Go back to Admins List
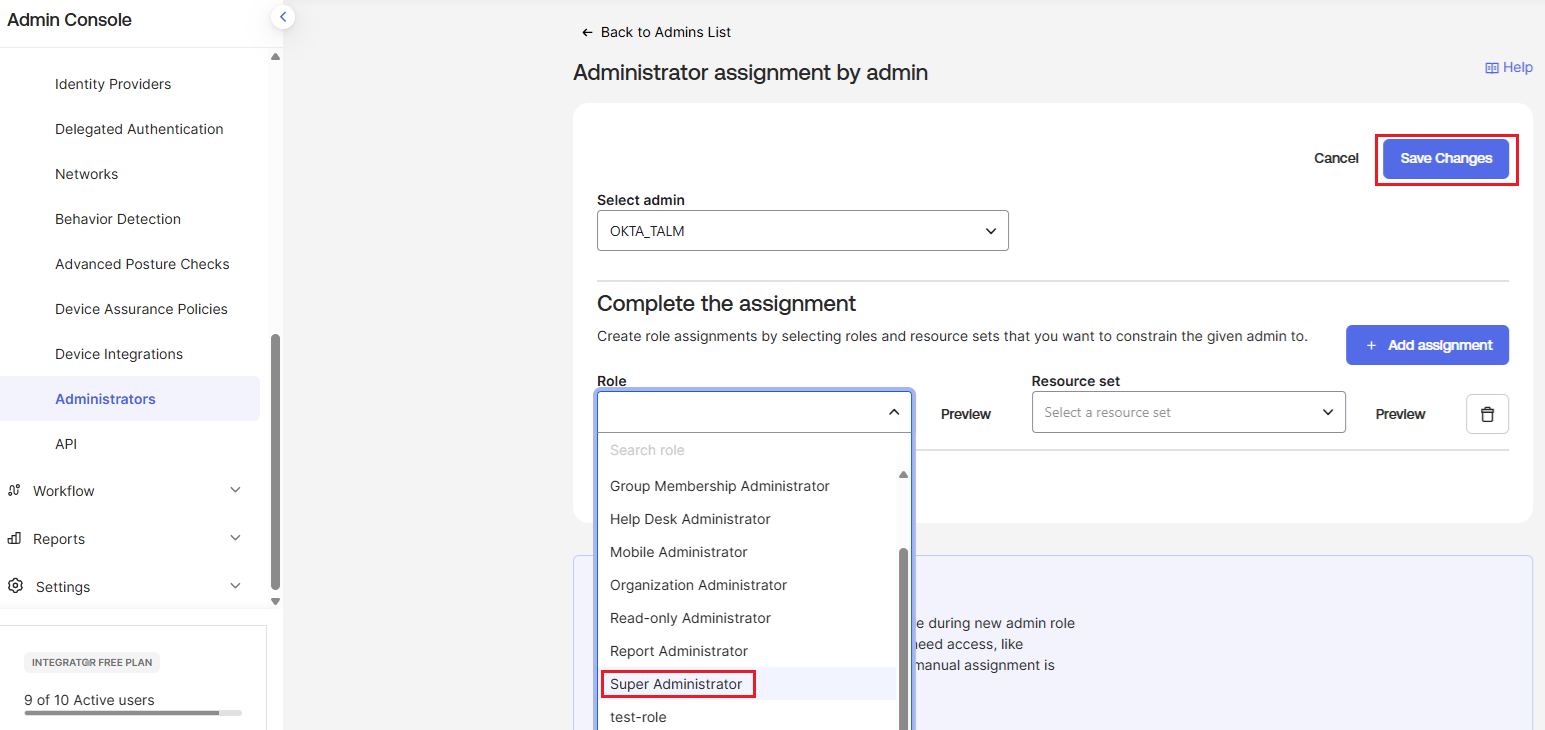 pos(656,32)
